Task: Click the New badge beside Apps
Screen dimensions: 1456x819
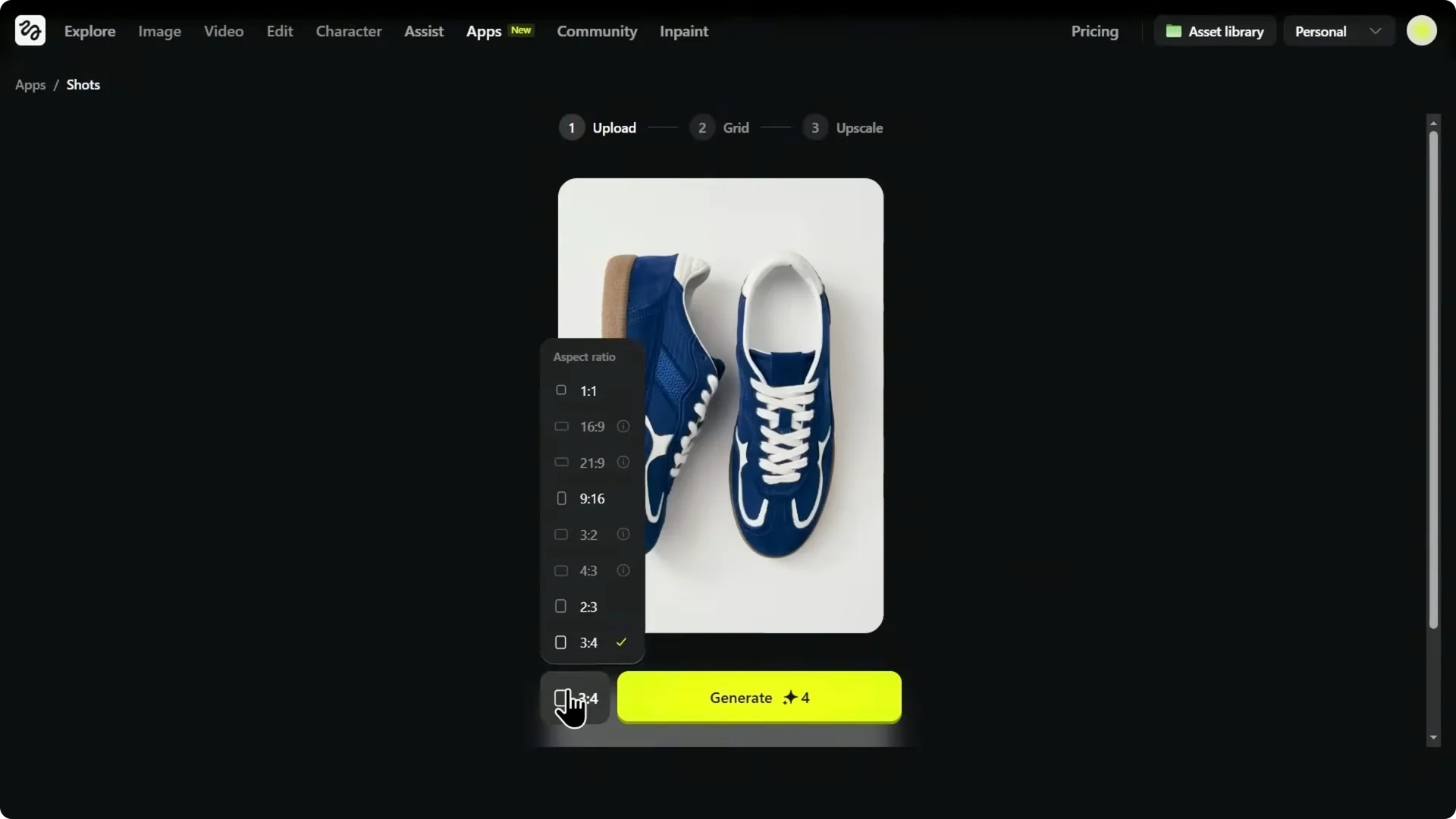Action: click(x=522, y=30)
